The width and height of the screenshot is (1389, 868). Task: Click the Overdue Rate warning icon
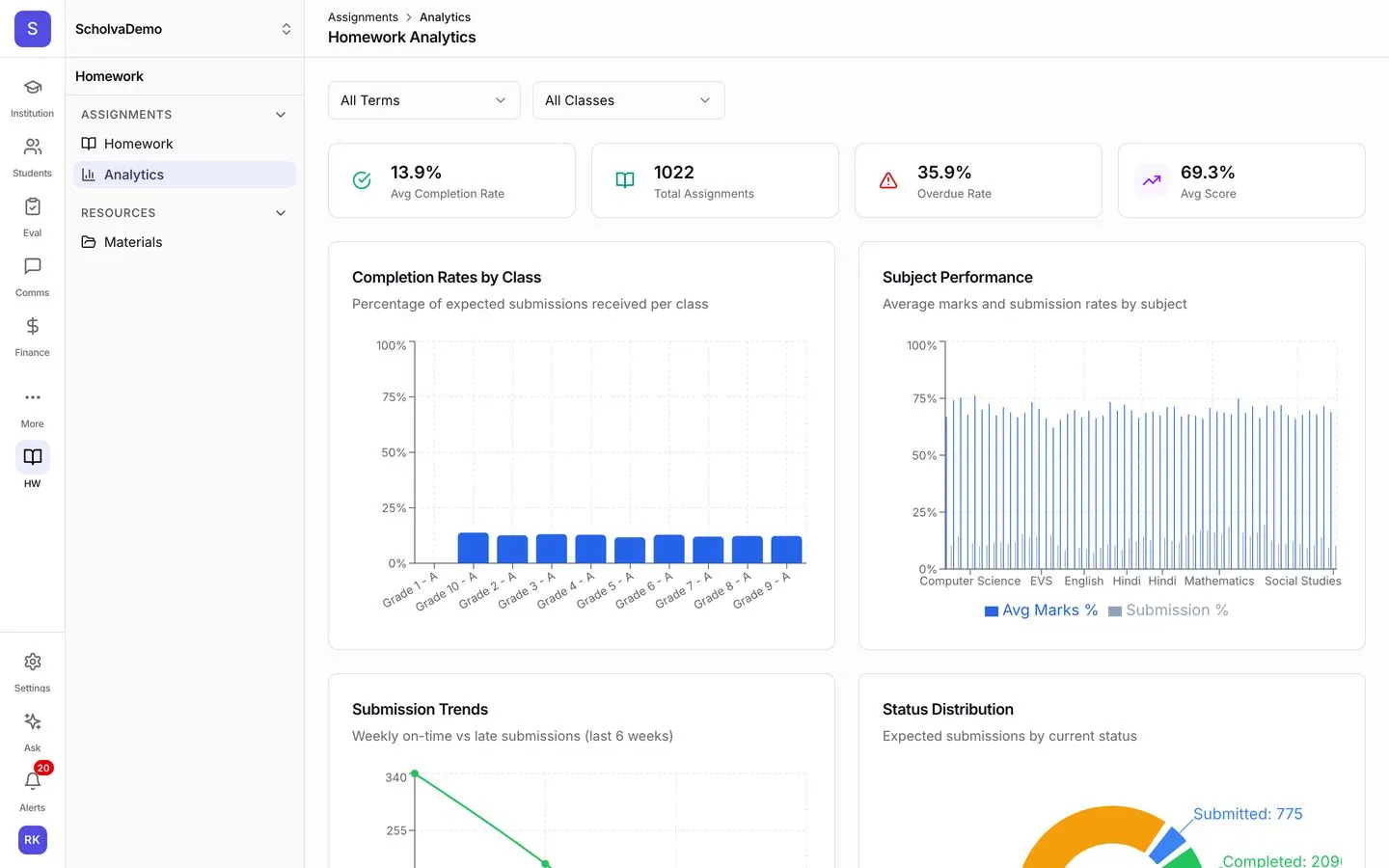click(888, 180)
